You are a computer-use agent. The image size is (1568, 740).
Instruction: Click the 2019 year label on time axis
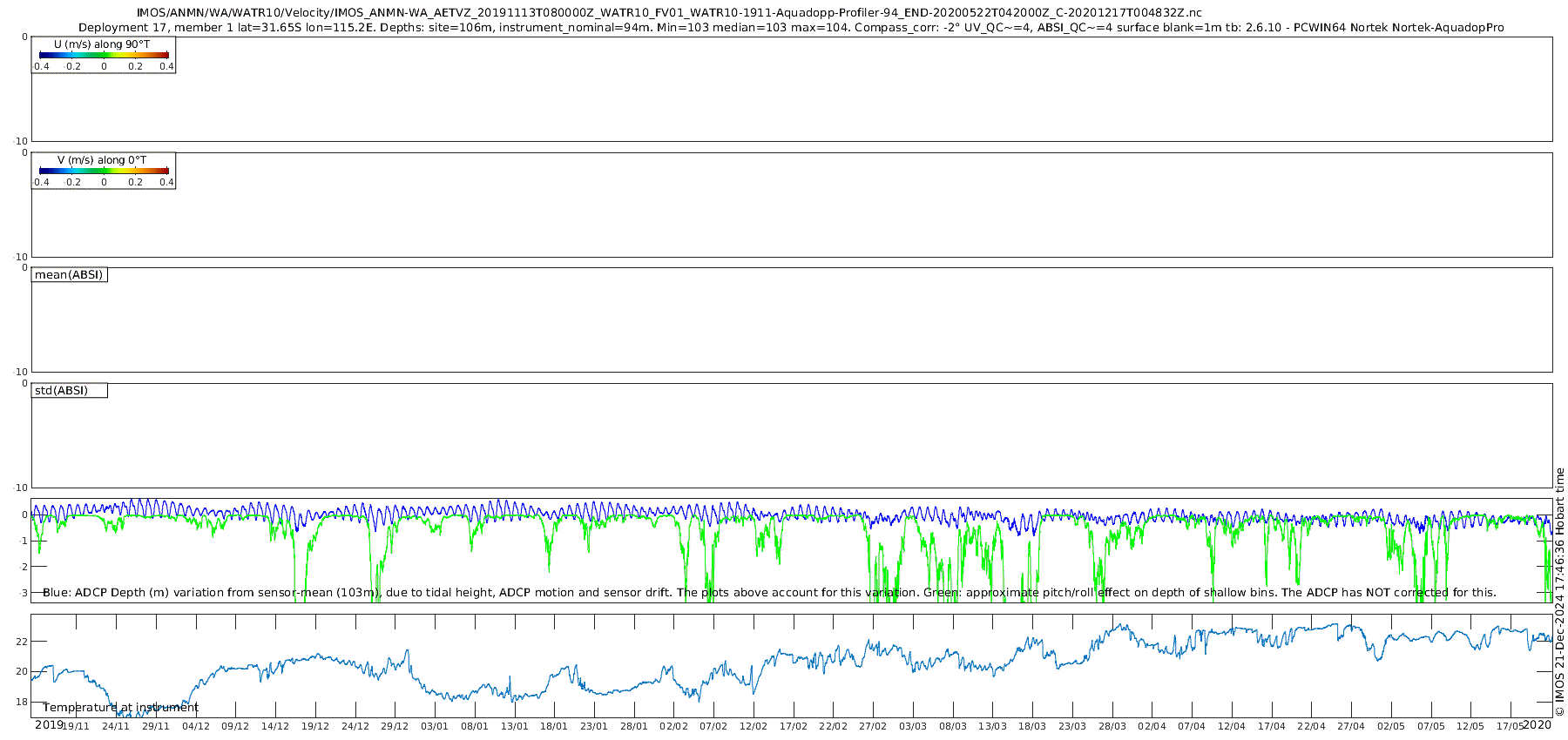coord(49,725)
